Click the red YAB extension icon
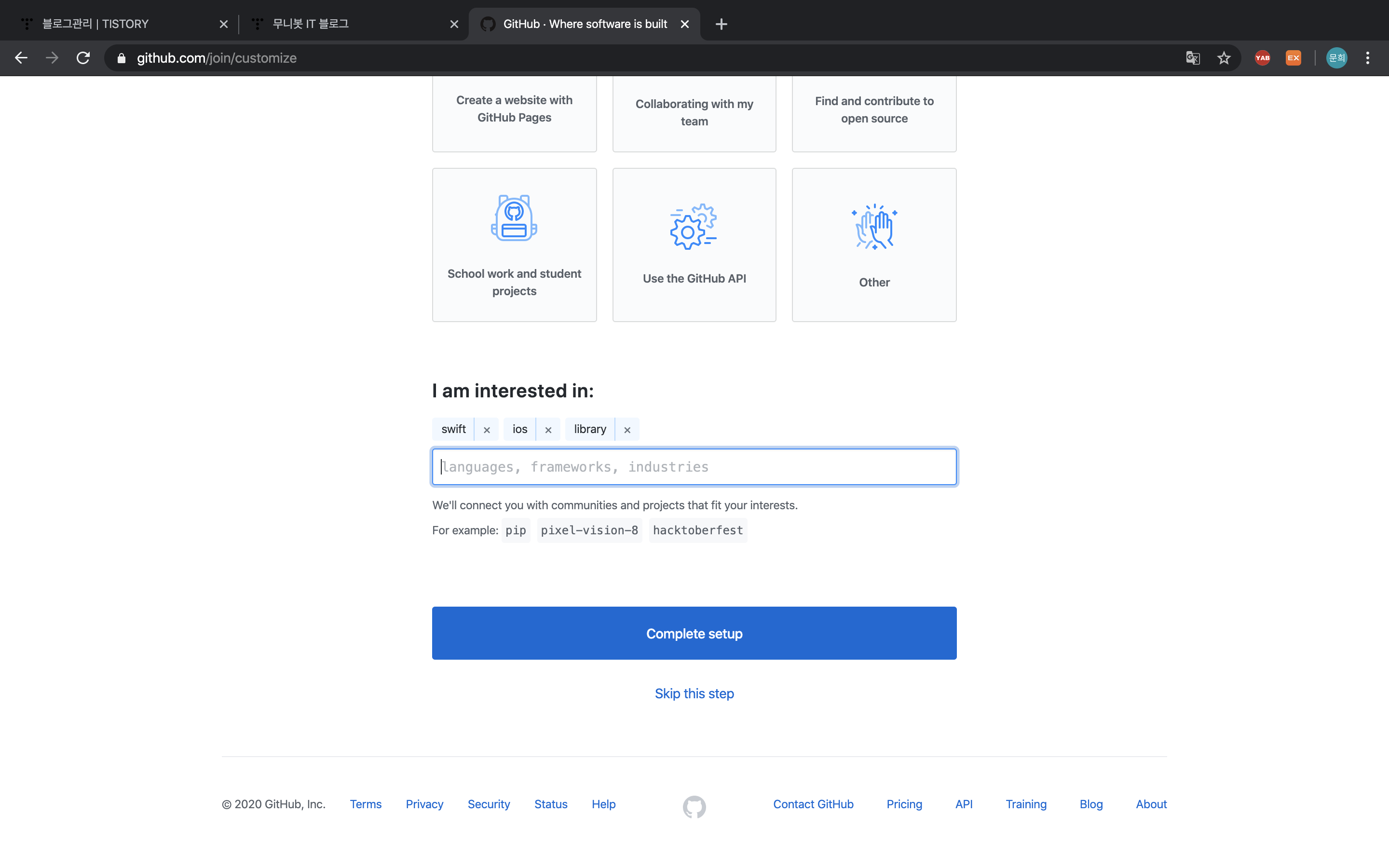Viewport: 1389px width, 868px height. coord(1262,58)
